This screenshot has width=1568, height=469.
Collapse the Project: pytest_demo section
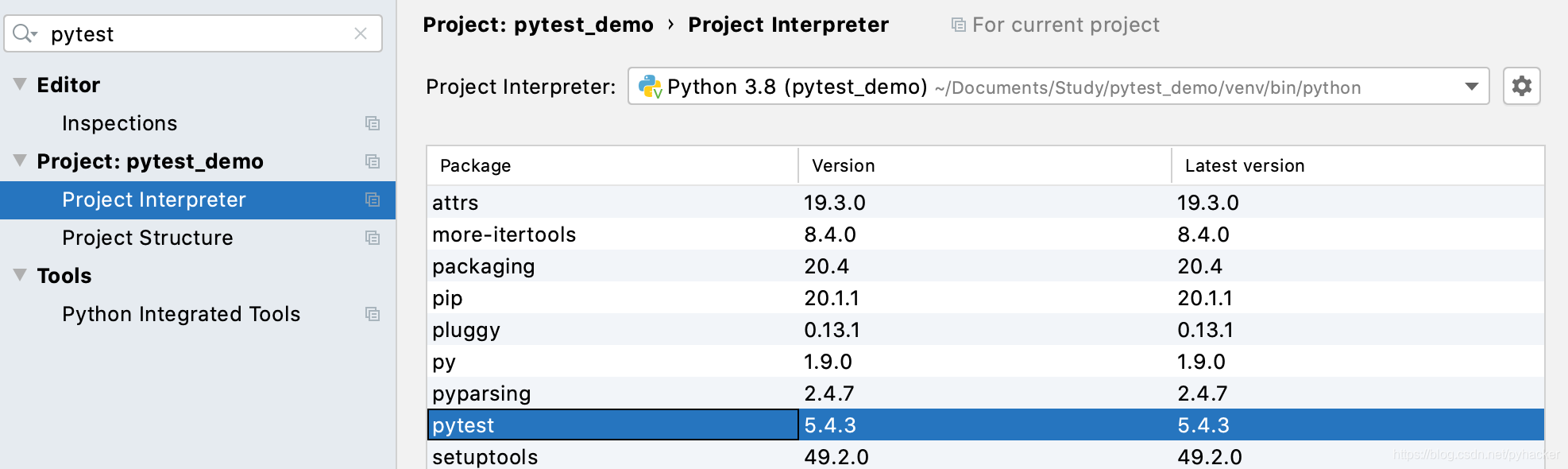click(20, 161)
